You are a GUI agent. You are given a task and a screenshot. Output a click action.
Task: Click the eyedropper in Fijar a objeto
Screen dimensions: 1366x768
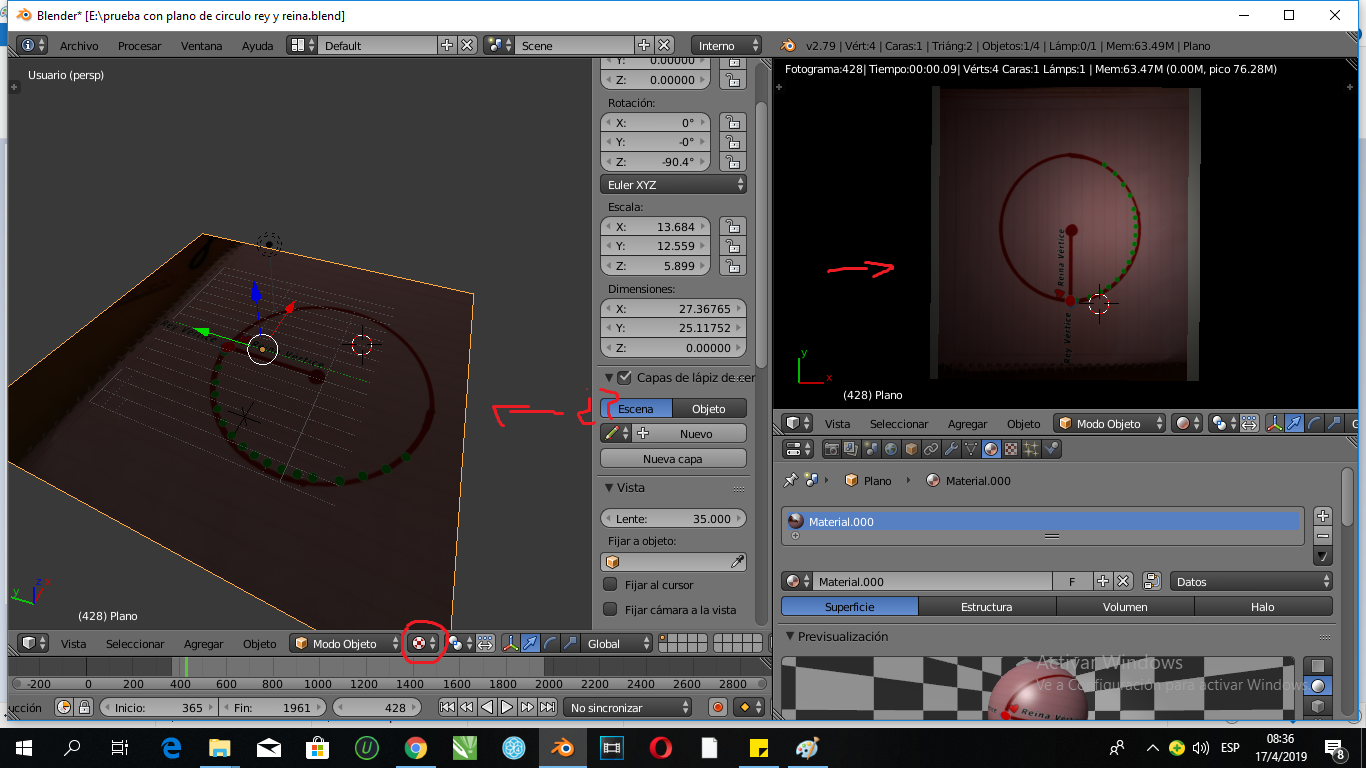coord(737,562)
